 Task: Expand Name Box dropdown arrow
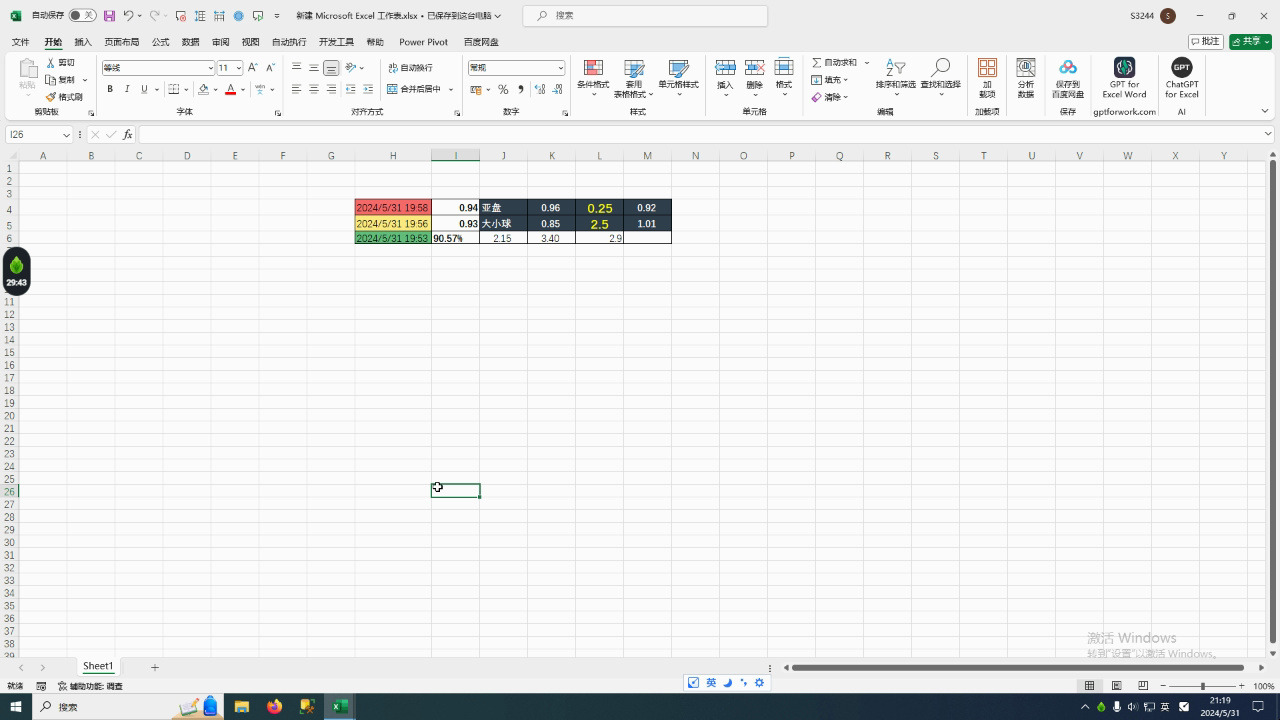click(67, 135)
